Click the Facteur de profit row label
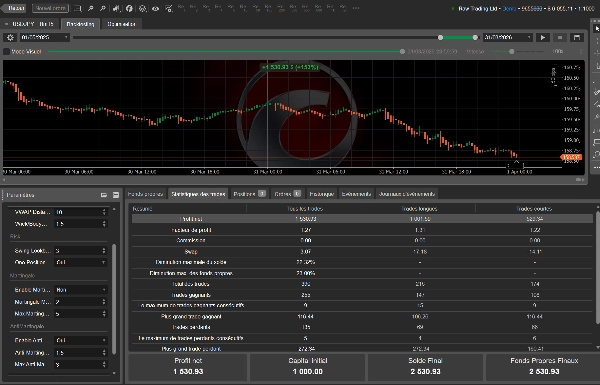 click(191, 230)
